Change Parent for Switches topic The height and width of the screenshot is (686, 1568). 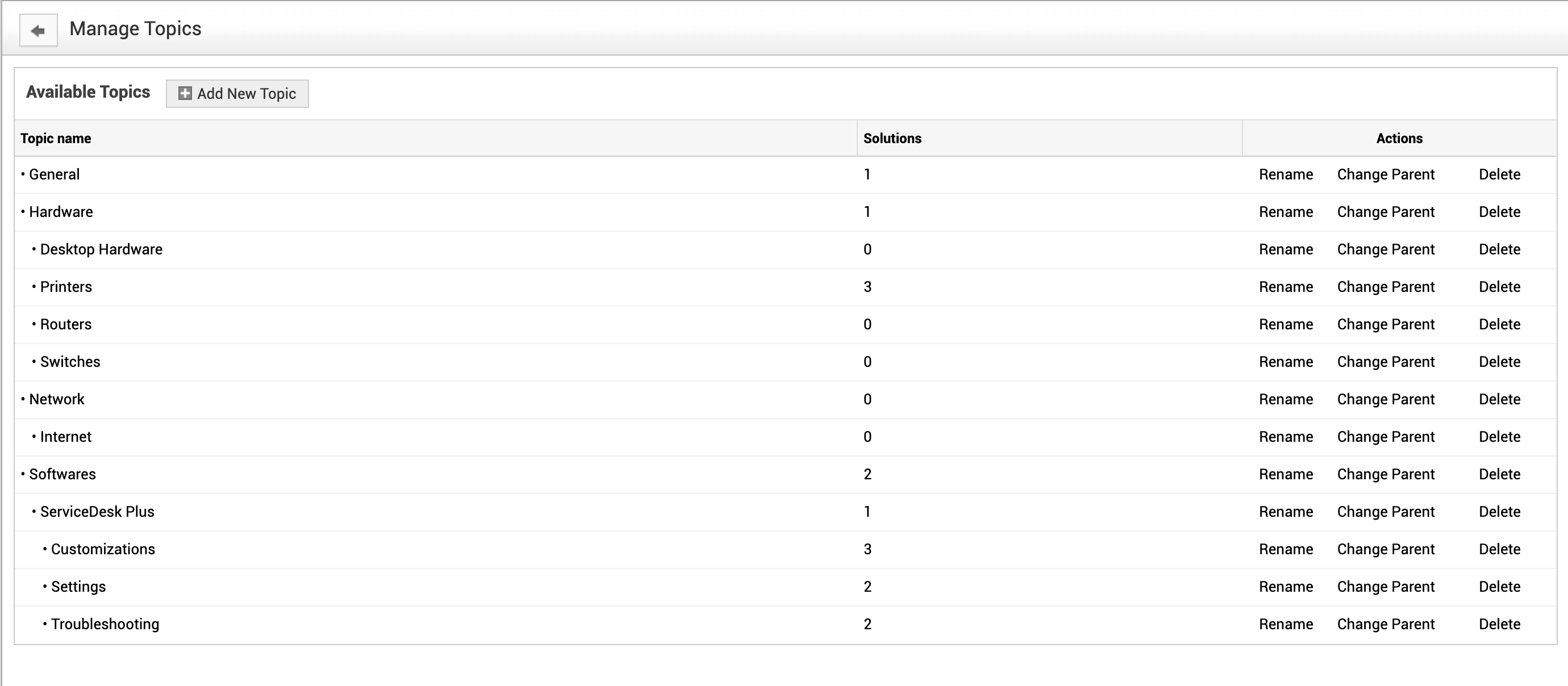coord(1386,362)
